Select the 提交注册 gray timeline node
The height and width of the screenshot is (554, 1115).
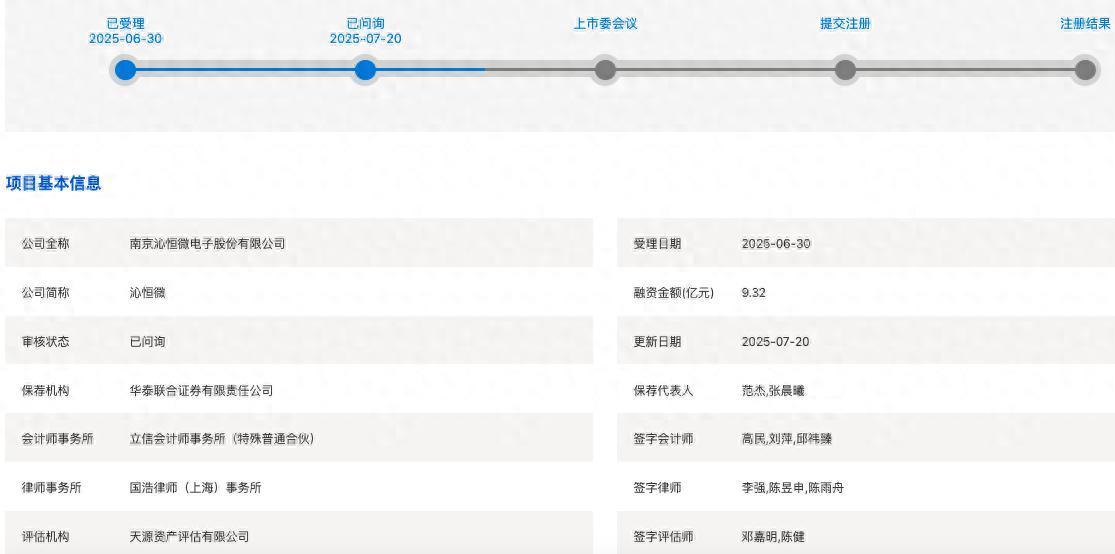click(845, 70)
